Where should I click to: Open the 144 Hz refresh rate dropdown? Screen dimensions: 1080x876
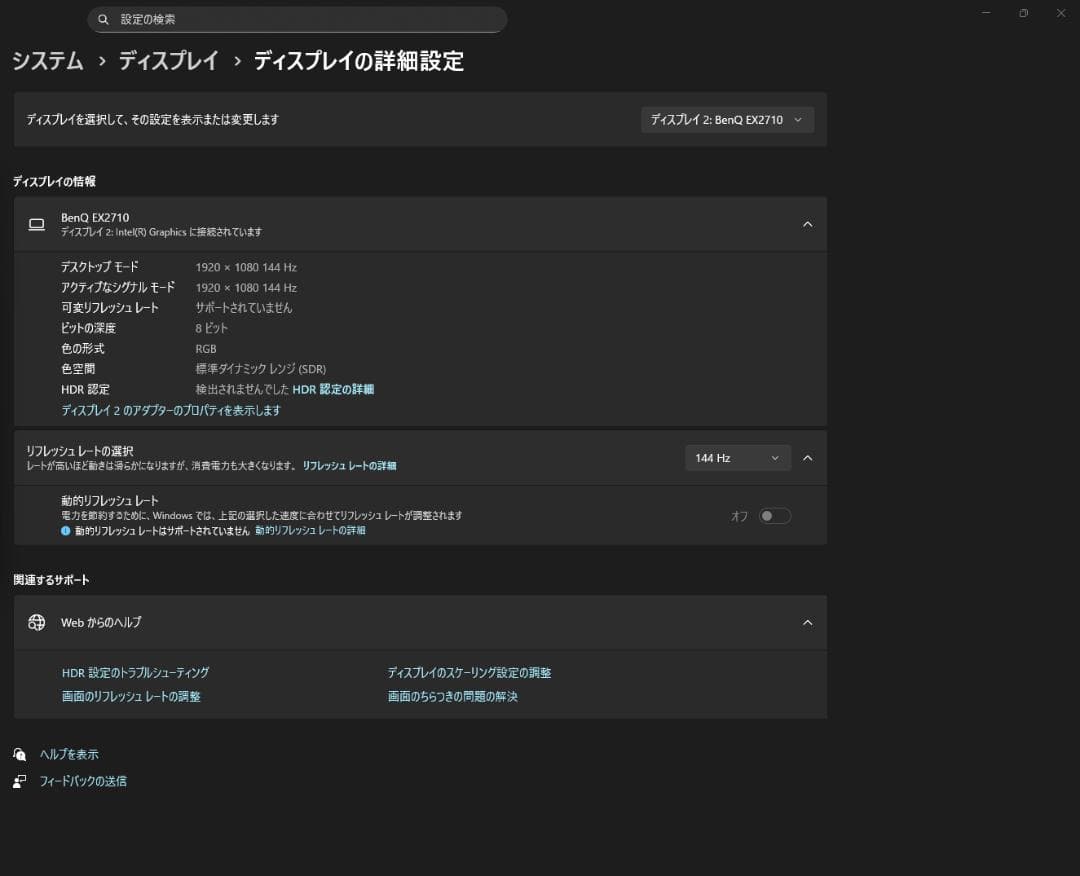point(737,457)
